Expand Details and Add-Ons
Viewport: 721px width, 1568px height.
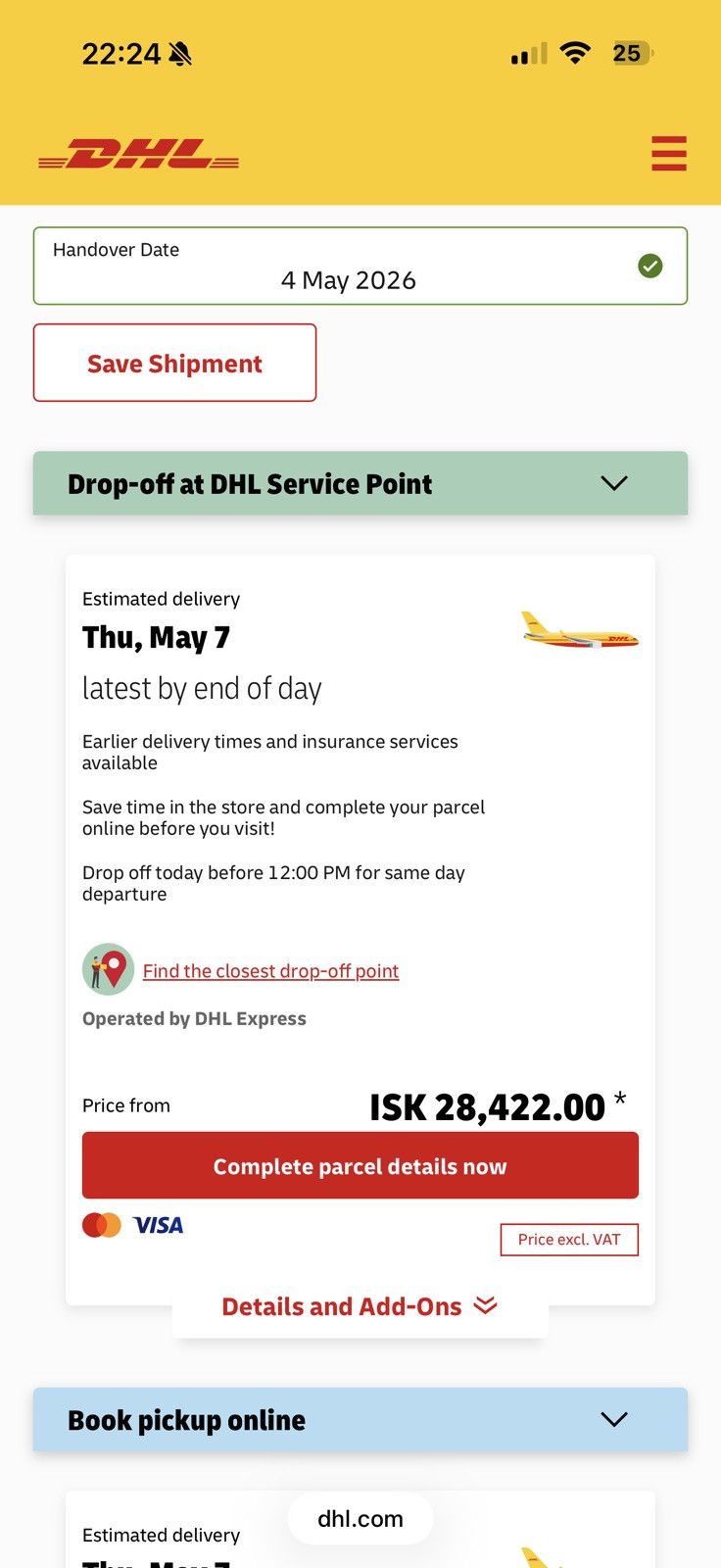coord(360,1306)
